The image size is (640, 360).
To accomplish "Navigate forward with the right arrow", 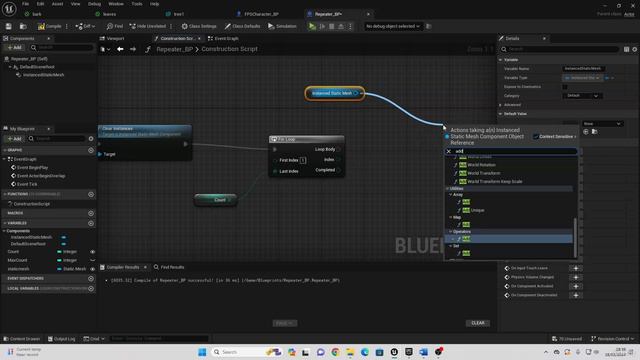I will 133,49.
